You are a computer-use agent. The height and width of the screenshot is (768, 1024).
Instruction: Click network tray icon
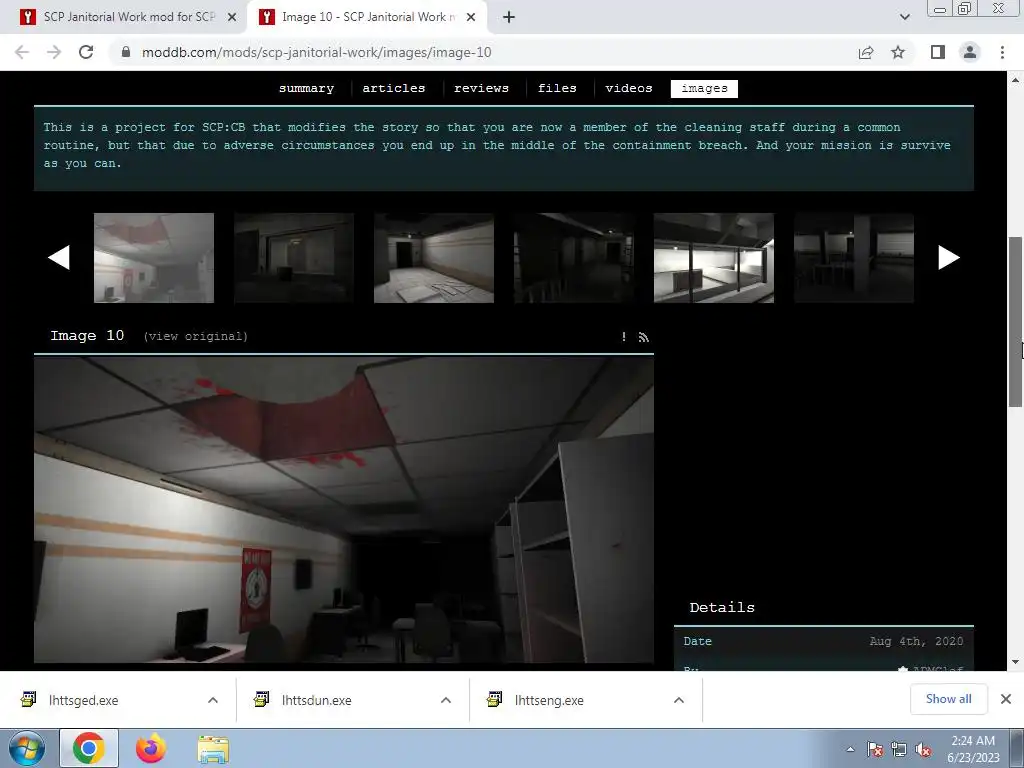click(x=899, y=750)
